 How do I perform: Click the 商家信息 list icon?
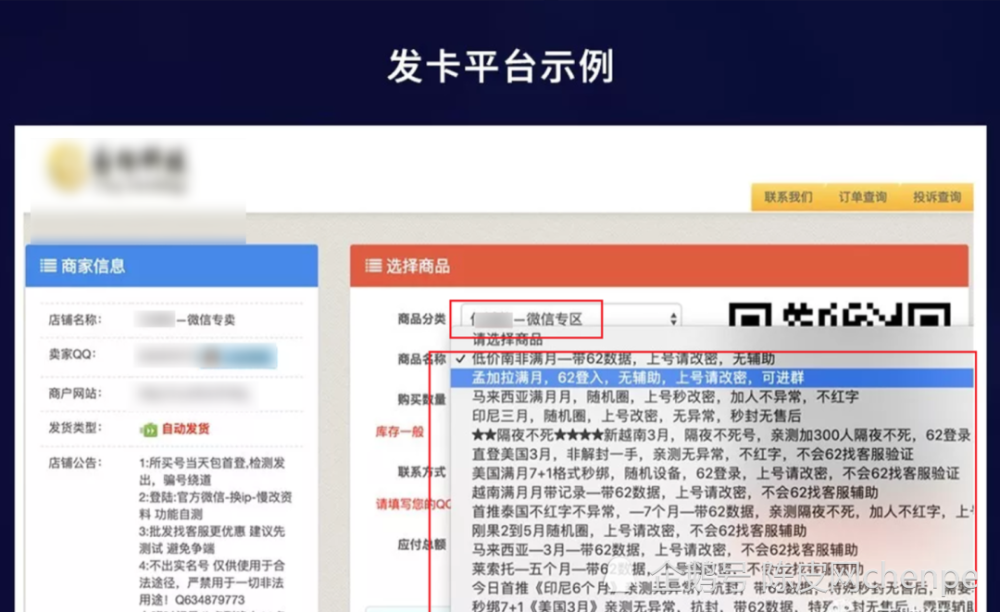(48, 266)
